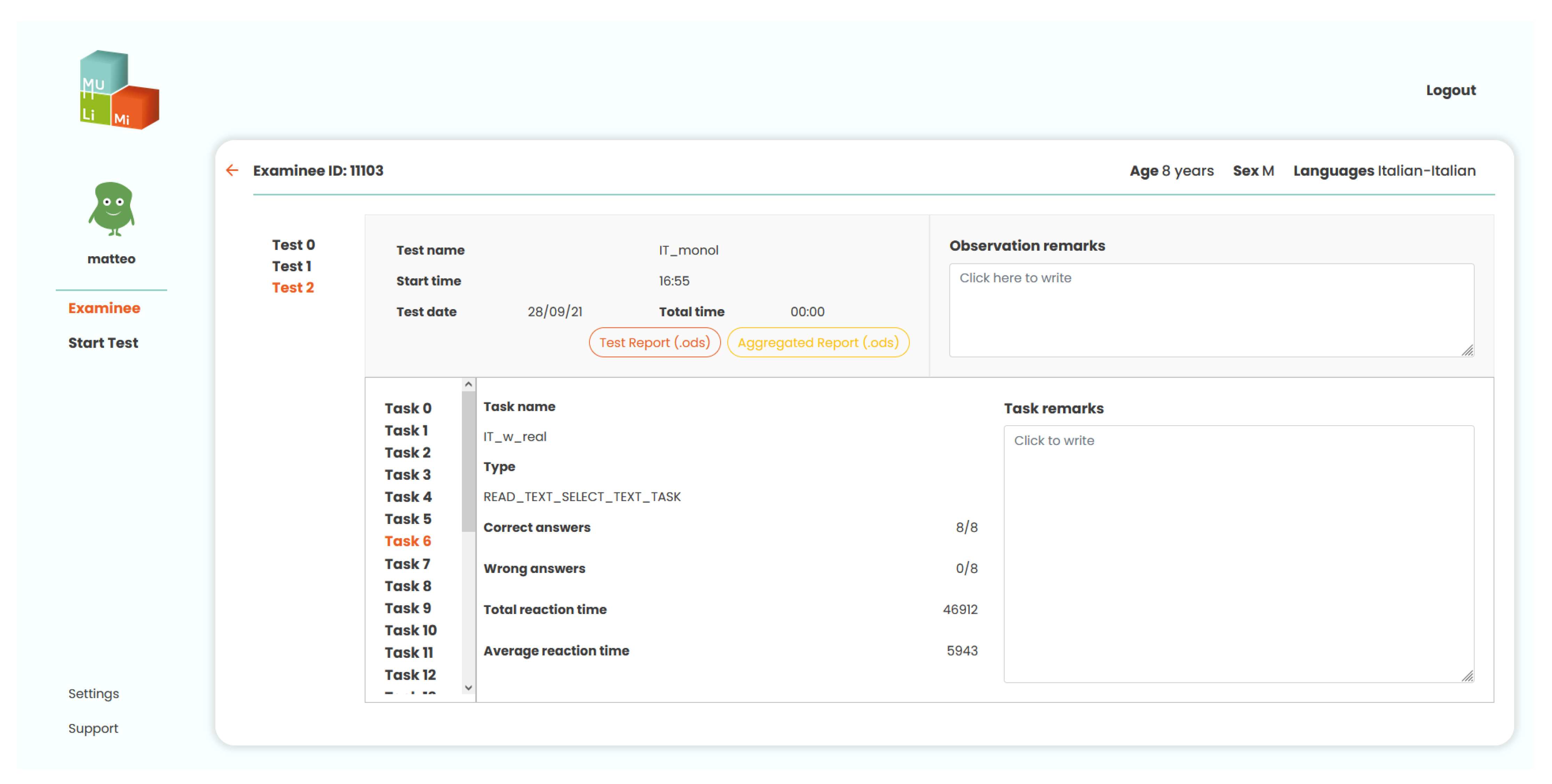Open Settings in the sidebar
1552x784 pixels.
[93, 694]
